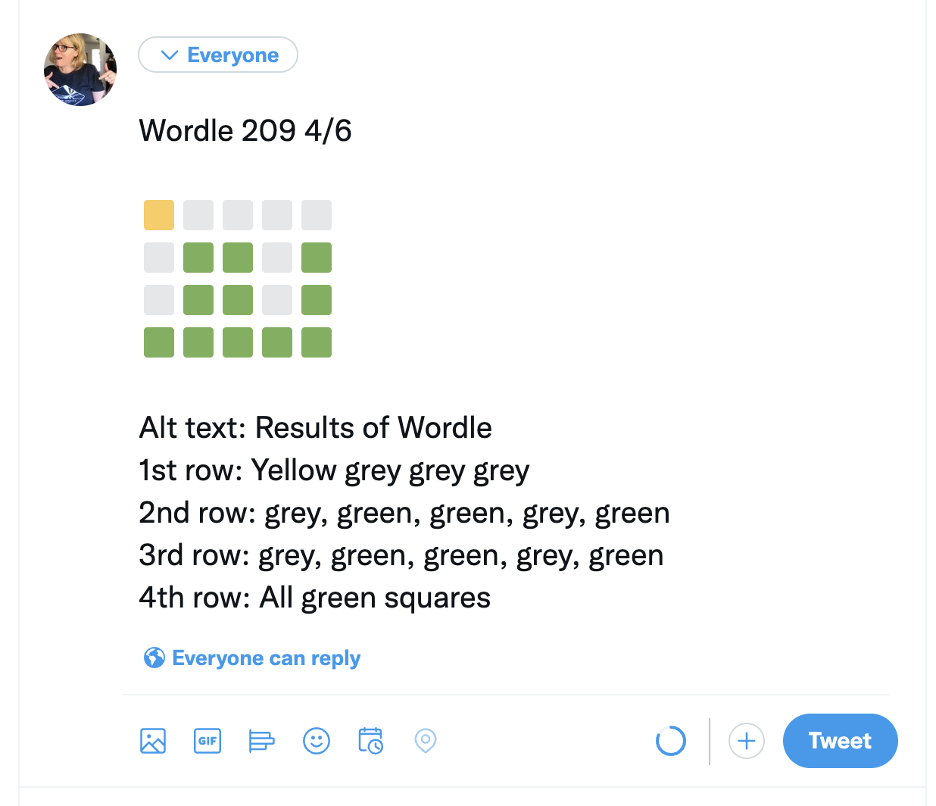Click the GIF picker icon
The width and height of the screenshot is (936, 806).
pyautogui.click(x=207, y=741)
